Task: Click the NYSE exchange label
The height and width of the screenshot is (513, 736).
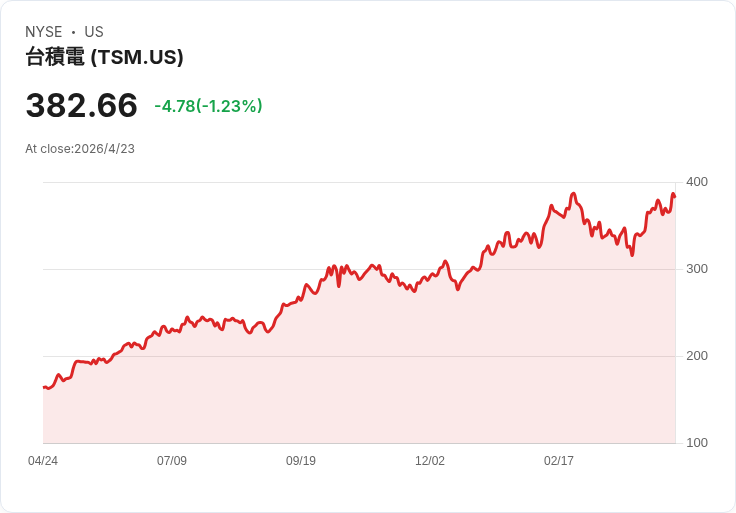Action: click(x=44, y=32)
